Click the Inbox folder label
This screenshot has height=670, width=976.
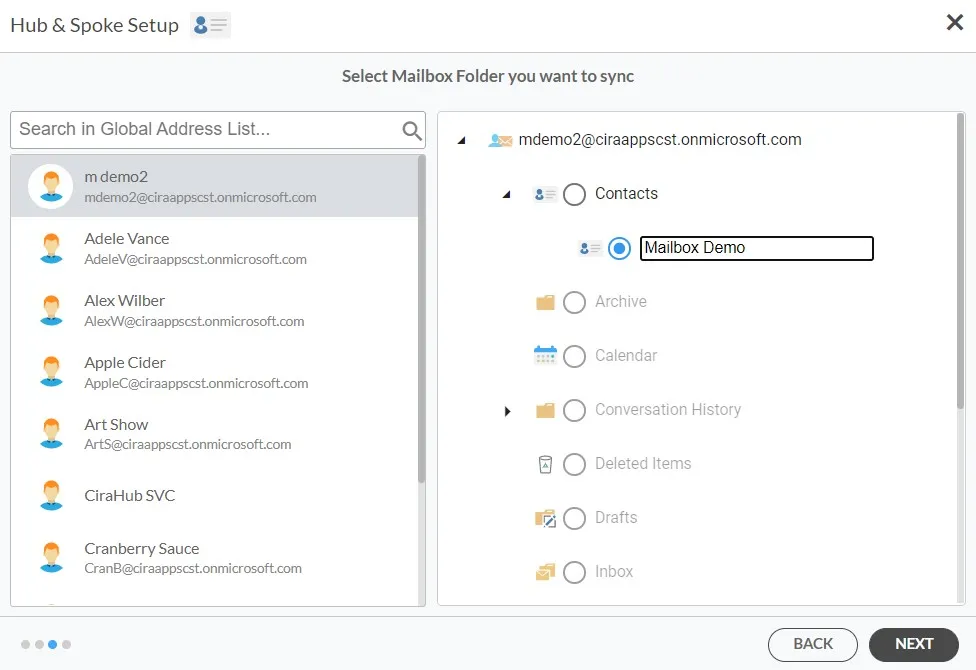614,572
